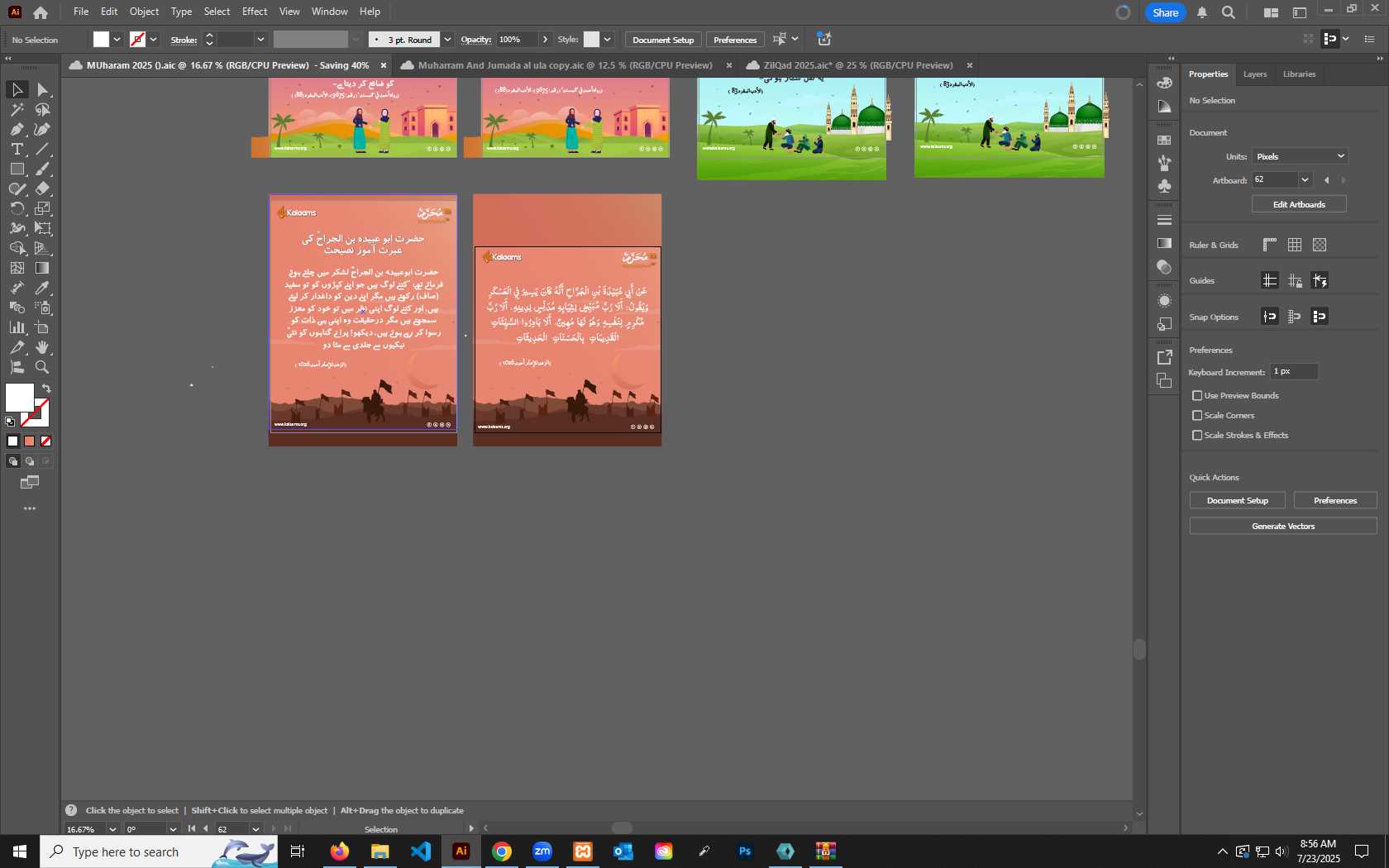The image size is (1389, 868).
Task: Select the Hand tool
Action: (x=43, y=347)
